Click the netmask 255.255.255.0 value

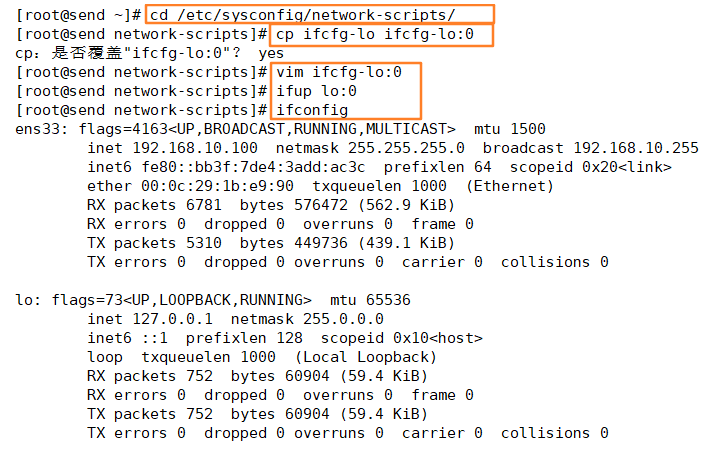coord(406,148)
